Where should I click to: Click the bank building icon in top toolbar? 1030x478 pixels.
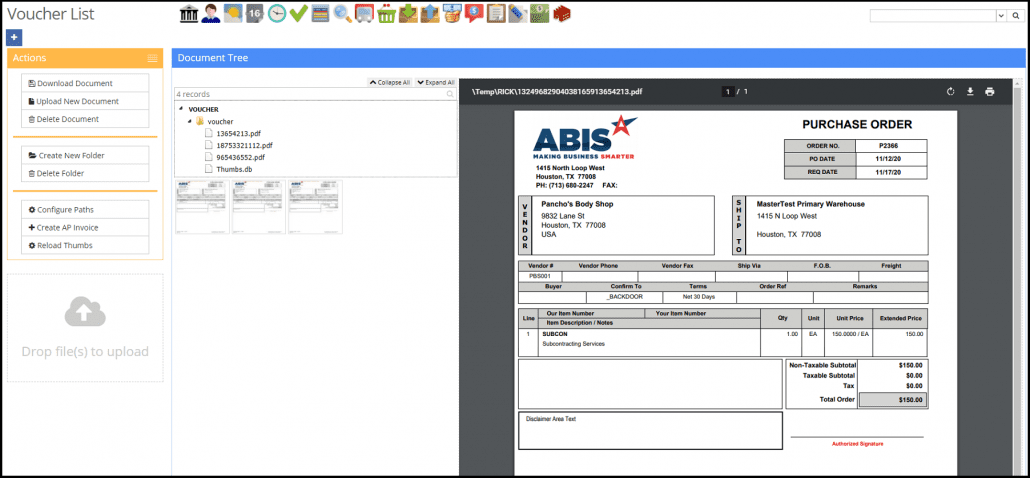pos(188,13)
